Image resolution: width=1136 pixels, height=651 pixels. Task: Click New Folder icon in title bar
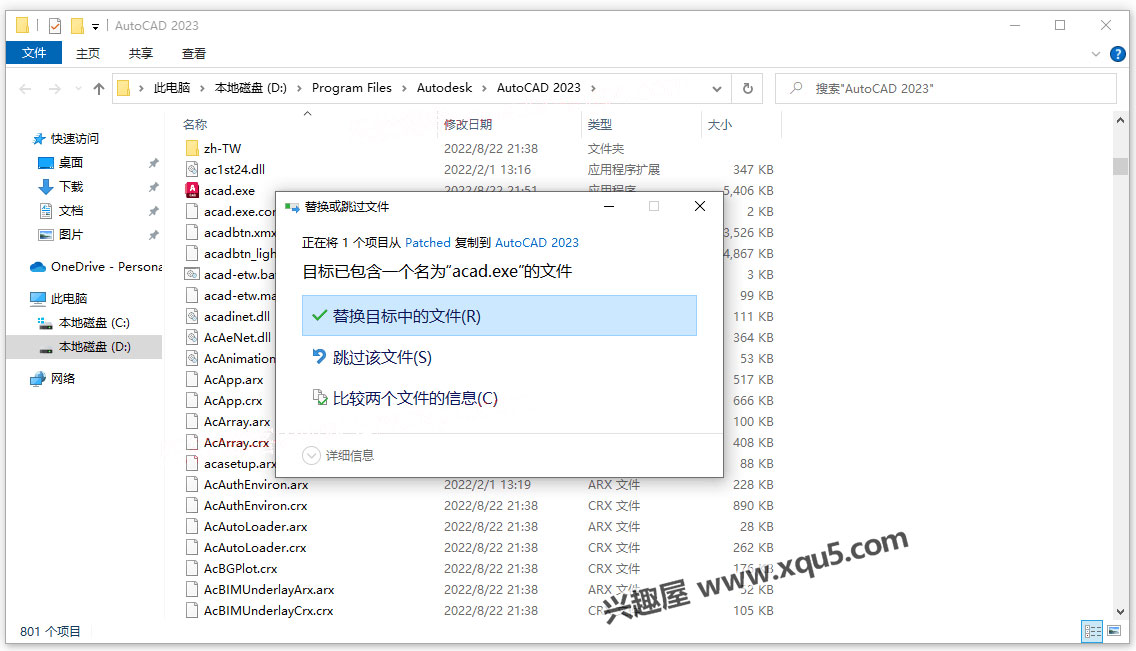pyautogui.click(x=77, y=26)
